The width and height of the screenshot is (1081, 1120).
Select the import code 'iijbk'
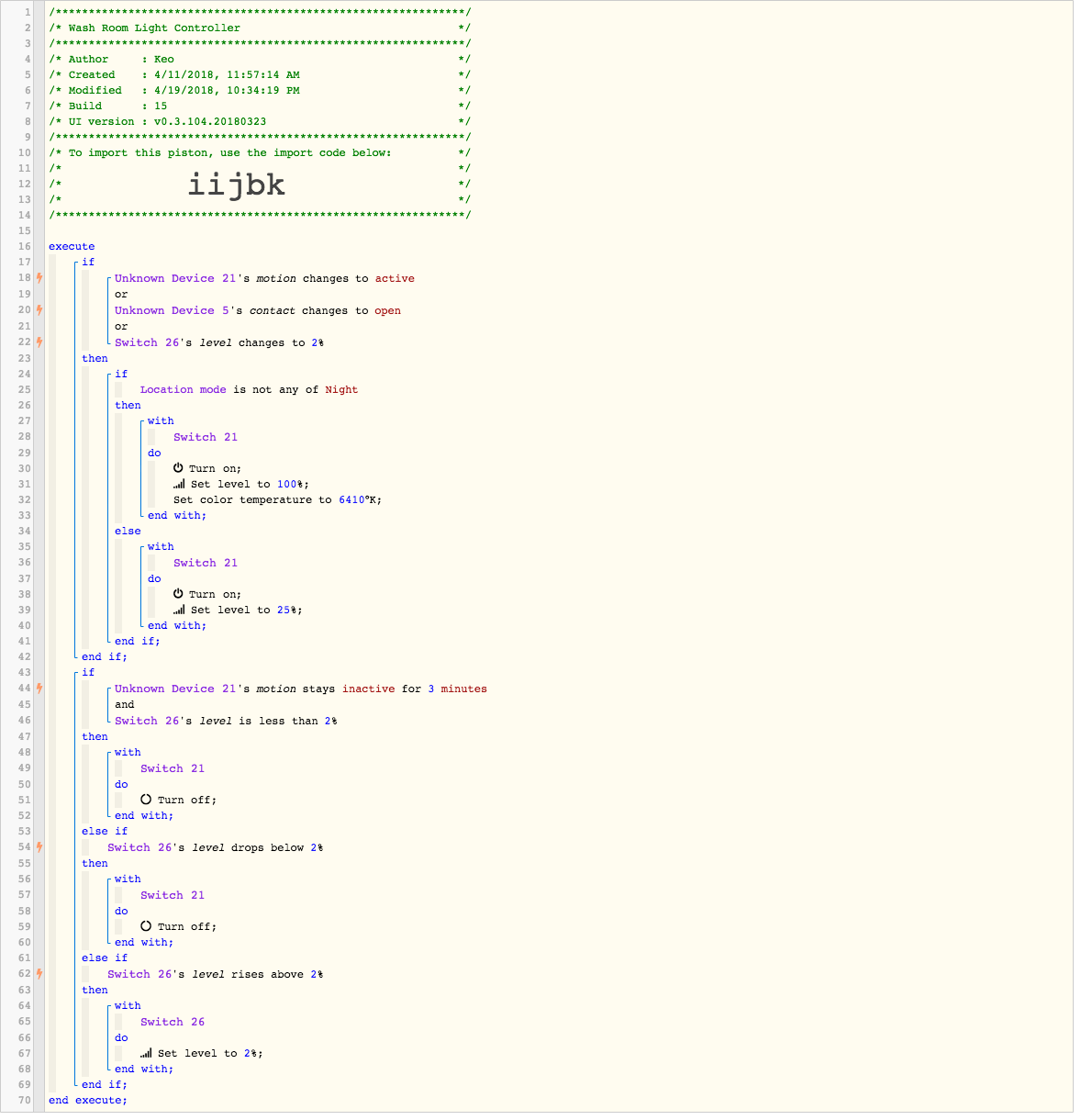237,185
